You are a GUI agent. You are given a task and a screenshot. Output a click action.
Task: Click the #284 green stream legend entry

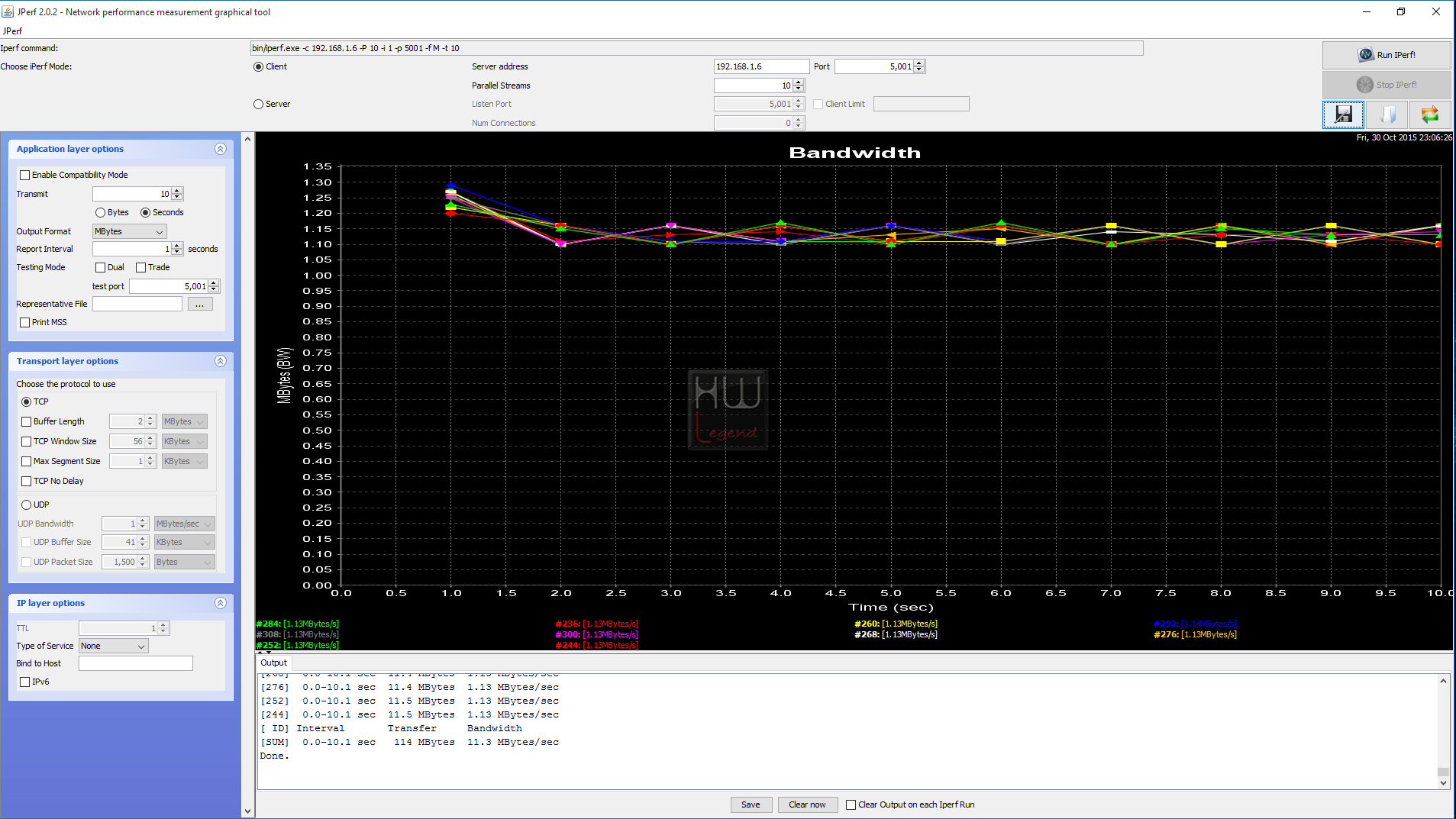[298, 624]
